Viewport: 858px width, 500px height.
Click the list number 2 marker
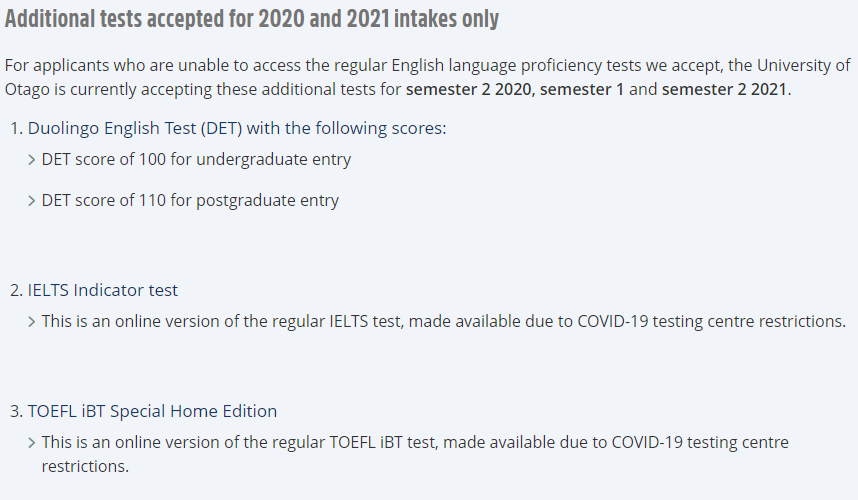pyautogui.click(x=16, y=290)
